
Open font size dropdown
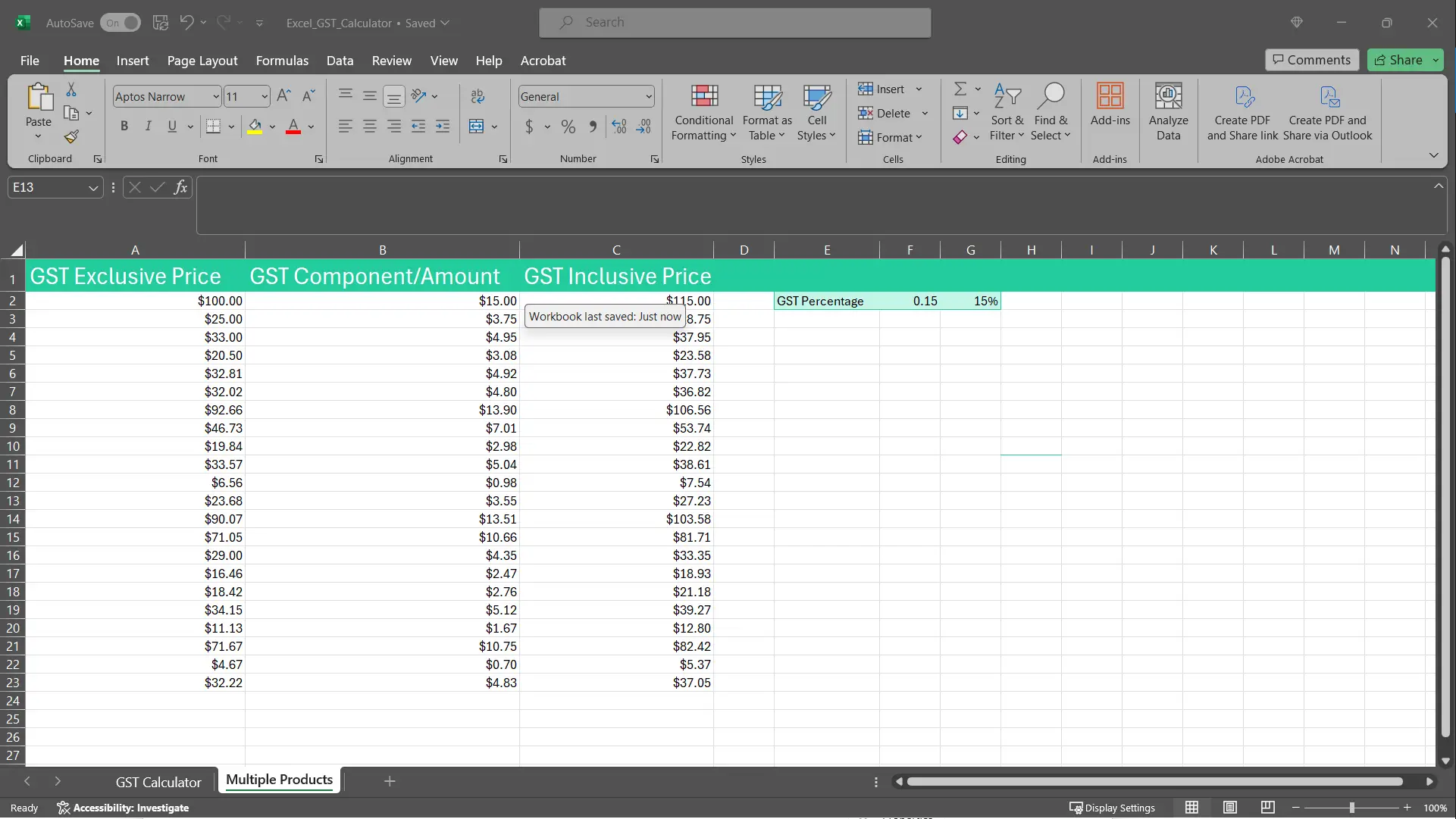point(265,96)
